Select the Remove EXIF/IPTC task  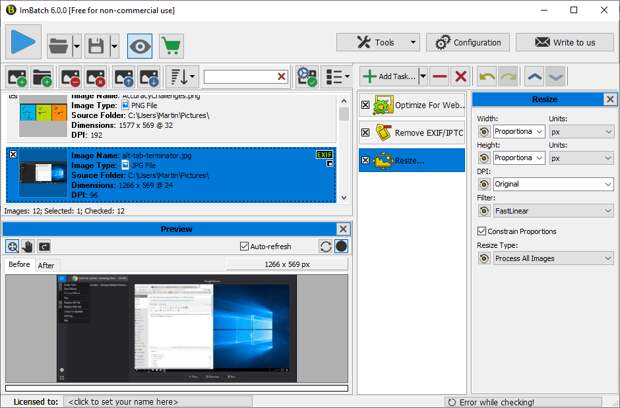[412, 132]
